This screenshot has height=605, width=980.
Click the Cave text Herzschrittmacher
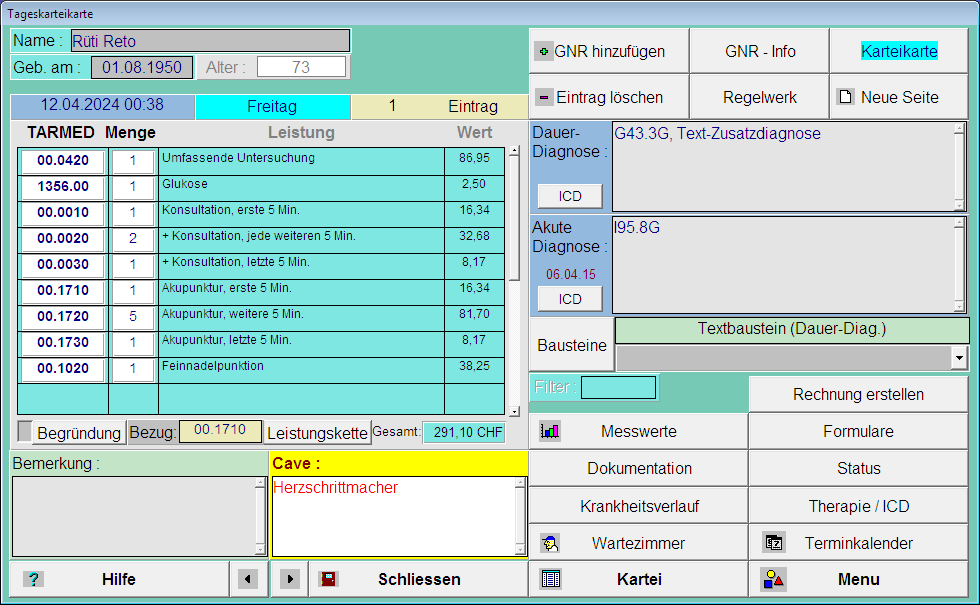click(336, 488)
